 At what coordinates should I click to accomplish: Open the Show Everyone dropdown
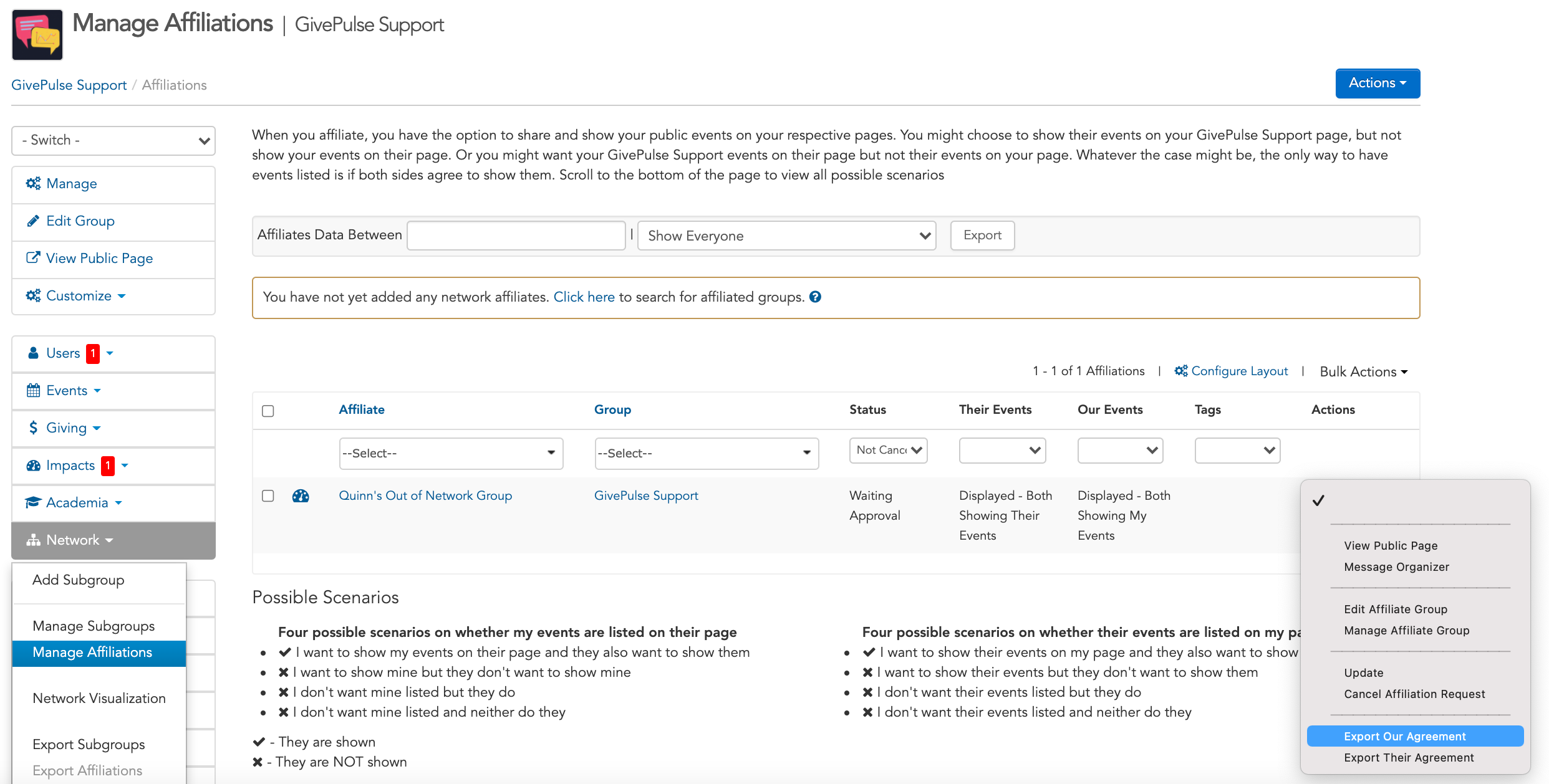[787, 236]
